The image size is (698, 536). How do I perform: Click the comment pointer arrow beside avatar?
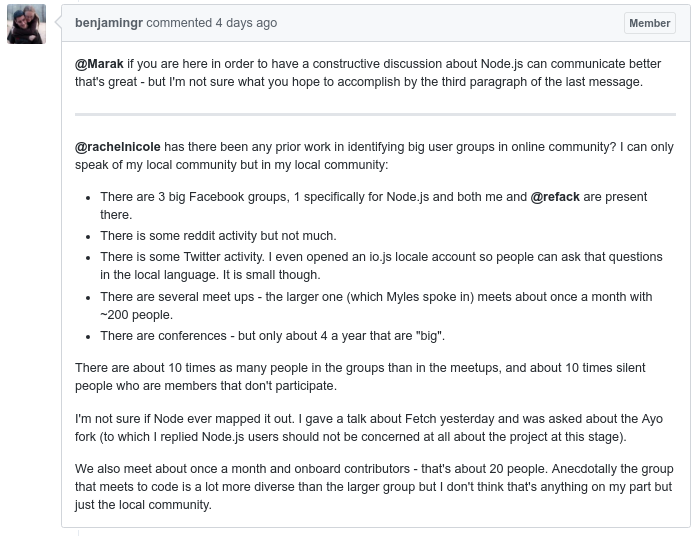pos(58,21)
